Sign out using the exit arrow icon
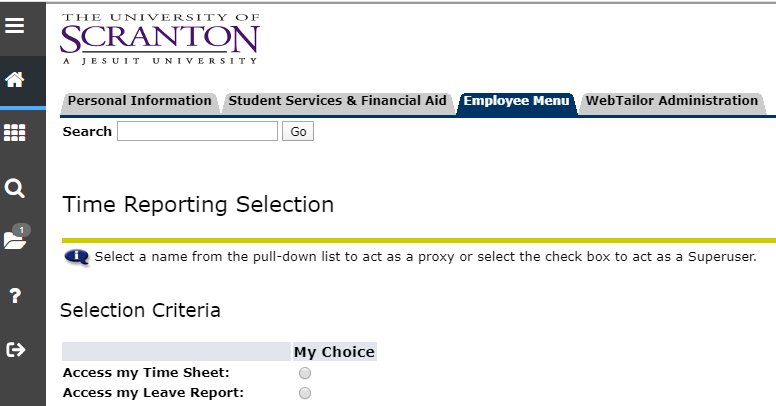Viewport: 776px width, 406px height. [15, 350]
